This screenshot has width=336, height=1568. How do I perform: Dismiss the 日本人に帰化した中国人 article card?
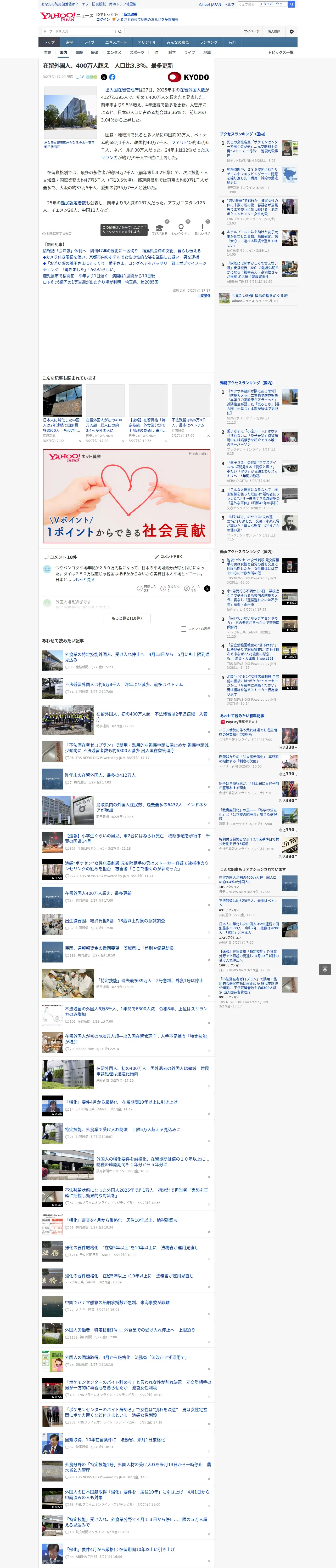coord(80,441)
